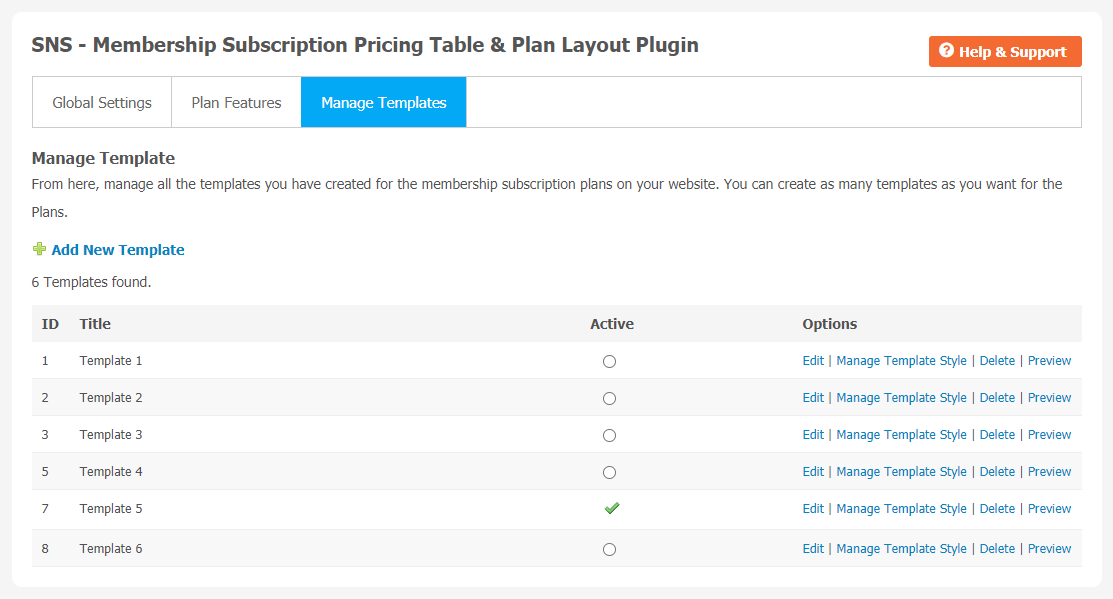Click the Add New Template link

click(x=118, y=250)
